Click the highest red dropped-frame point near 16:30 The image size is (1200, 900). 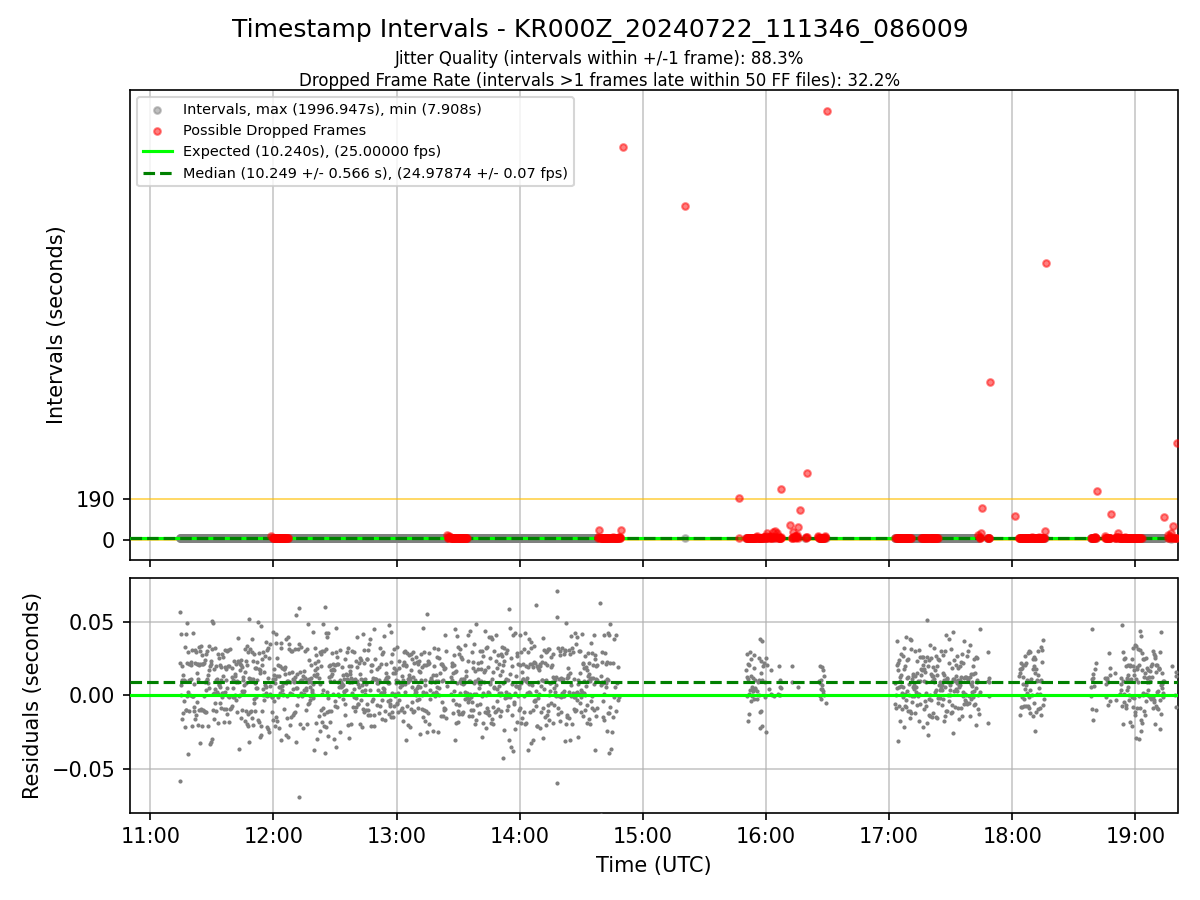pyautogui.click(x=827, y=111)
